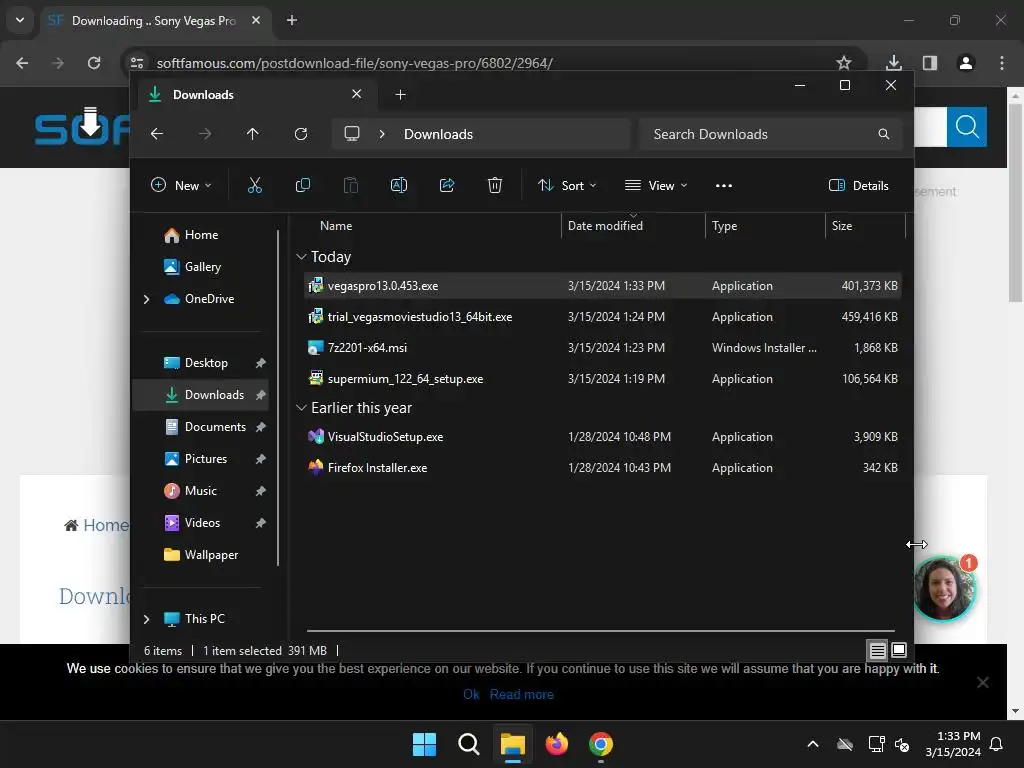Collapse the Earlier this year group
Image resolution: width=1024 pixels, height=768 pixels.
[301, 408]
